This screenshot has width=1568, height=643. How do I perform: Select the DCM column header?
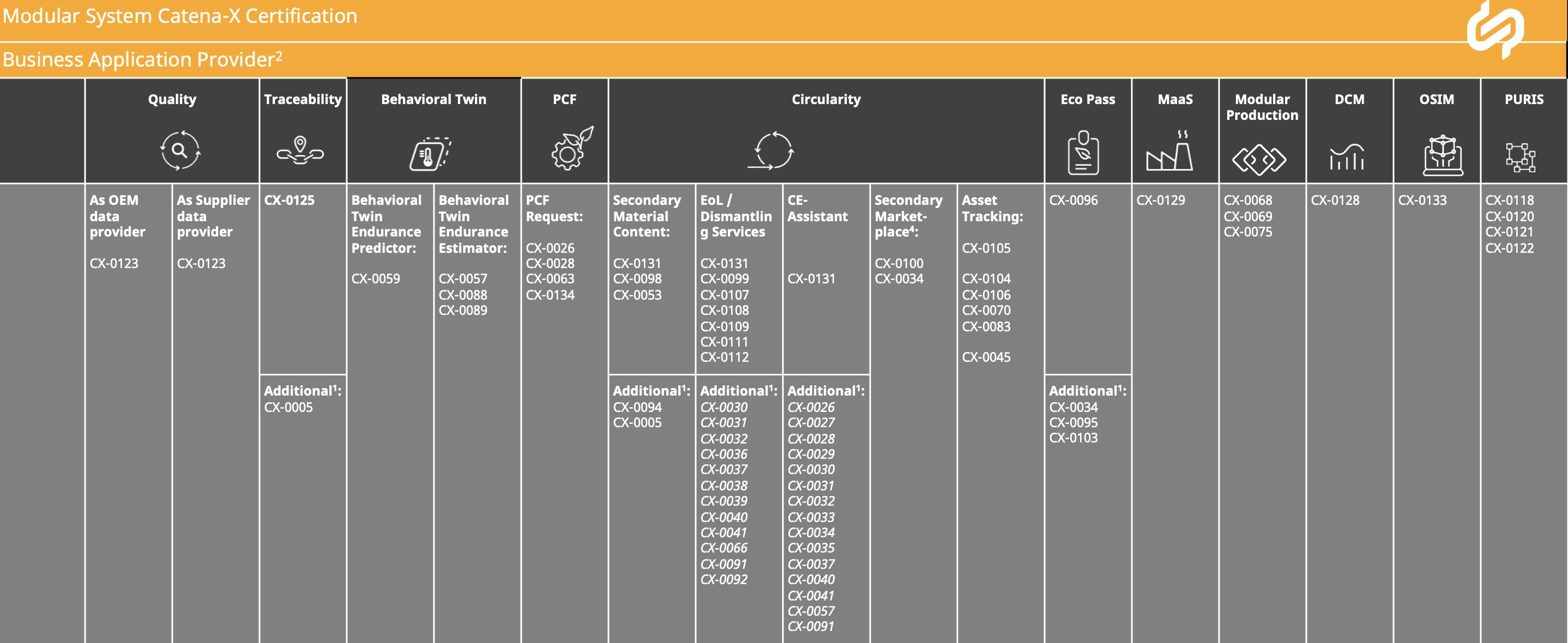pos(1349,99)
